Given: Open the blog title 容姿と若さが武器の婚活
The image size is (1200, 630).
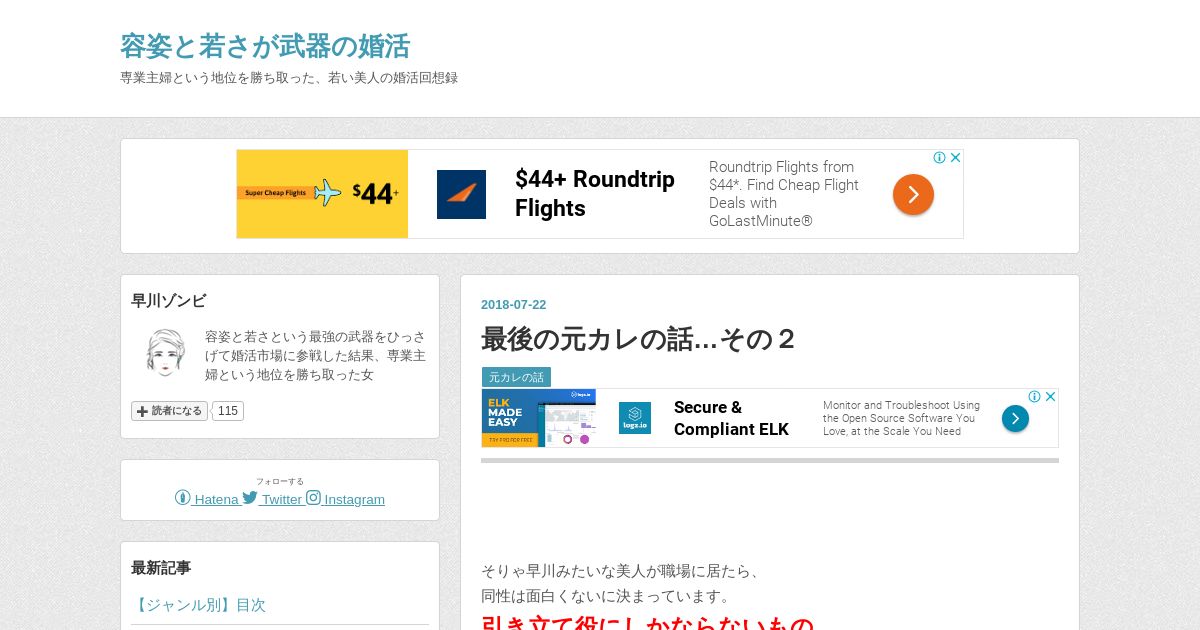Looking at the screenshot, I should (265, 46).
